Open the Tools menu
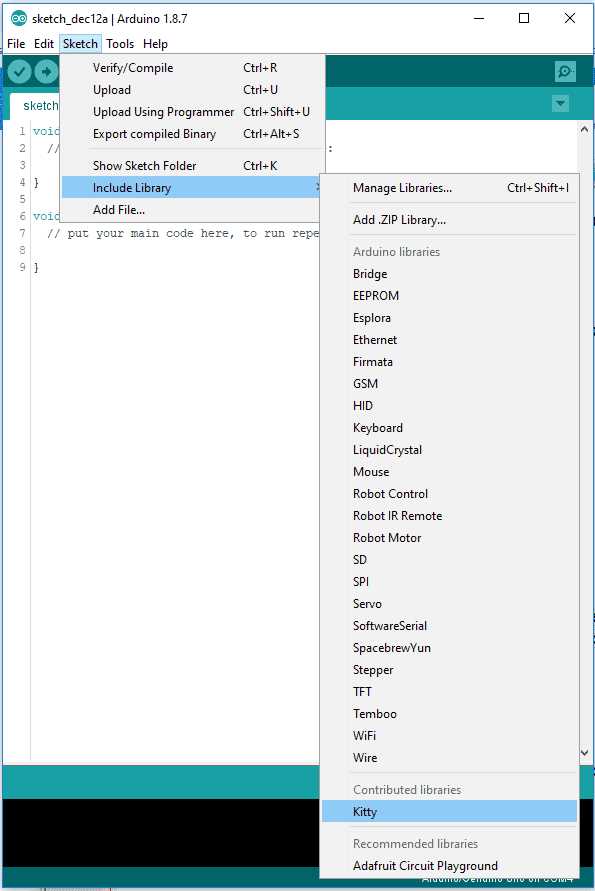Image resolution: width=595 pixels, height=891 pixels. point(120,44)
